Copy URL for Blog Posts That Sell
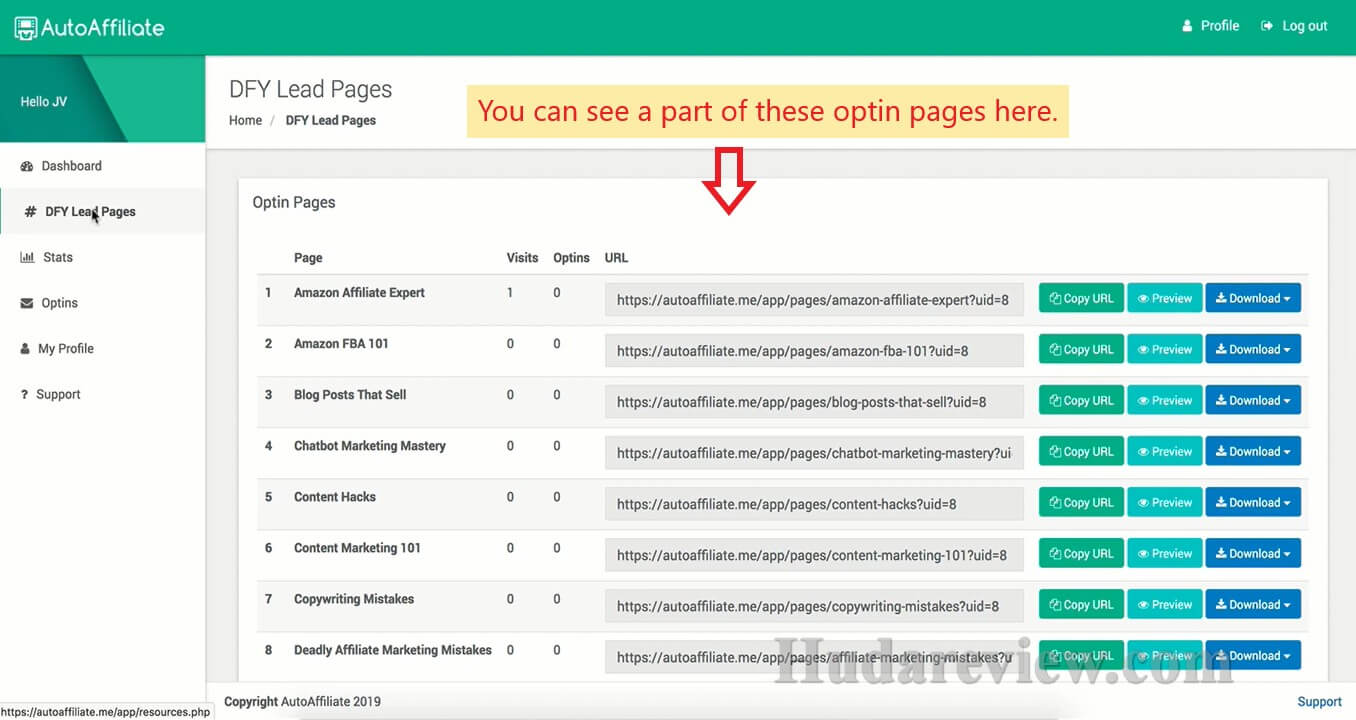Screen dimensions: 1356x720 coord(1081,400)
